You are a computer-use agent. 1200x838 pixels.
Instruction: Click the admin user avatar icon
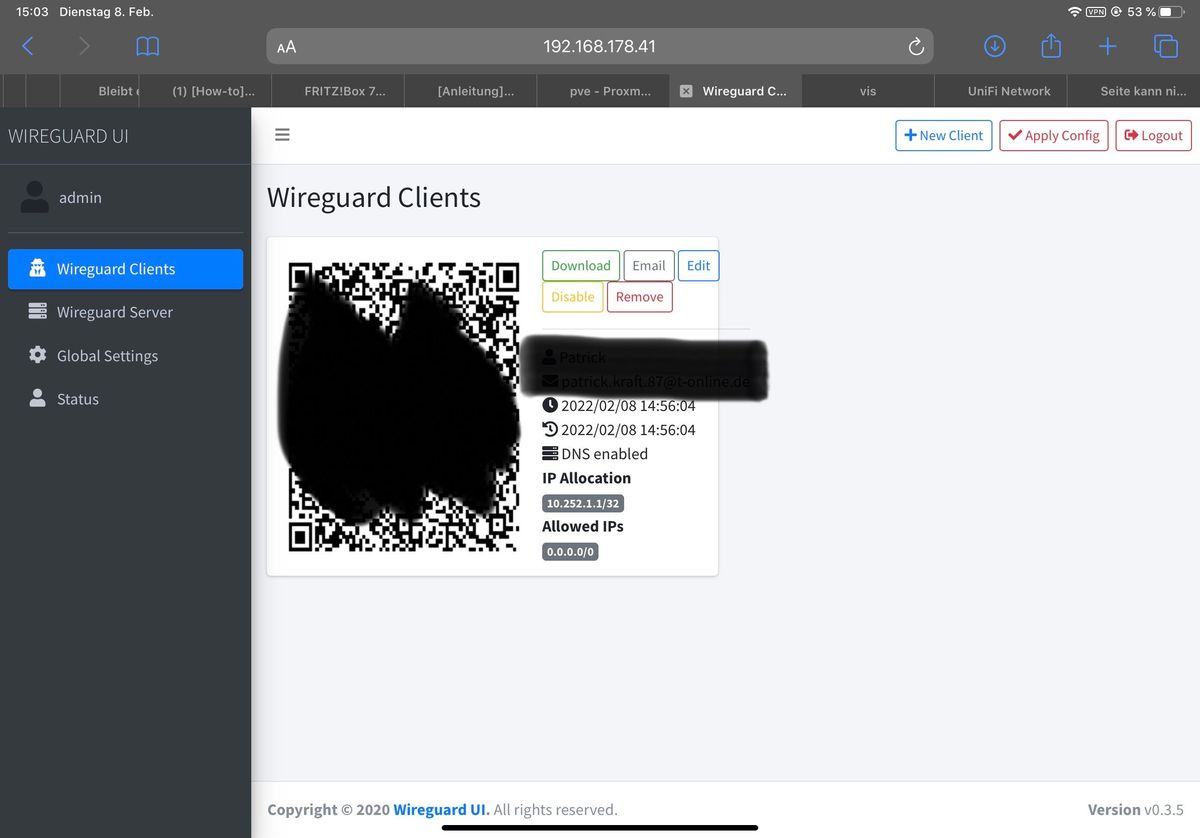(x=35, y=197)
